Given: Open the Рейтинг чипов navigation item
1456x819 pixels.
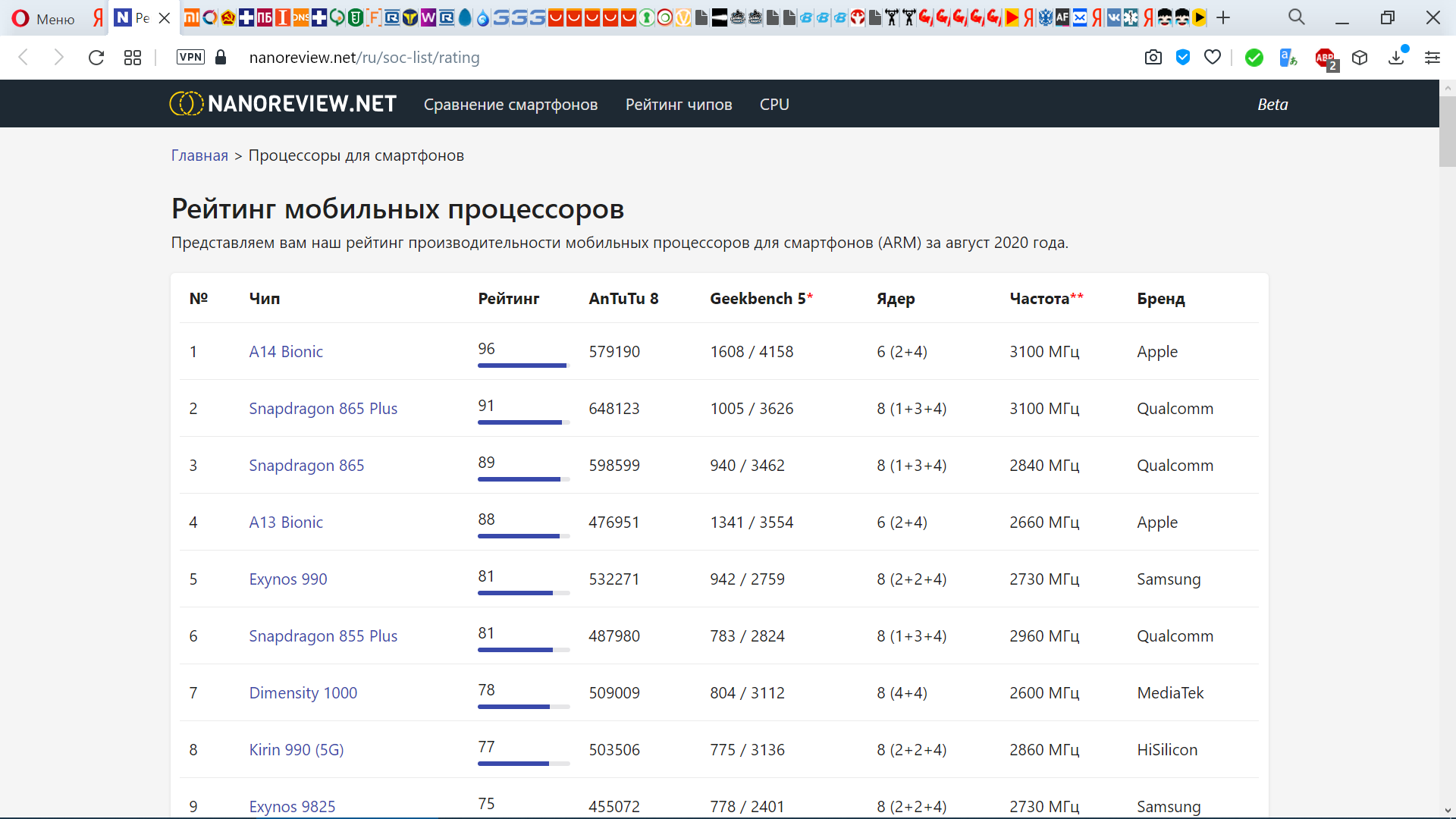Looking at the screenshot, I should tap(678, 105).
